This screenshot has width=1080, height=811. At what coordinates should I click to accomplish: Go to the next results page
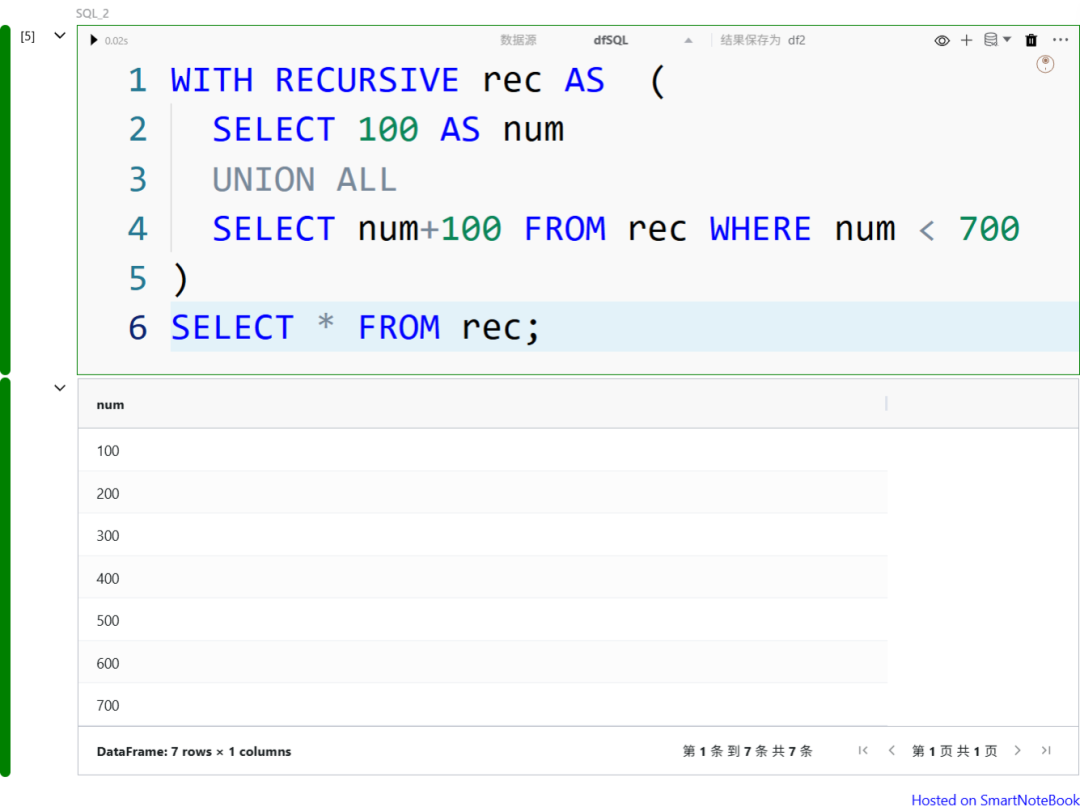(1017, 751)
